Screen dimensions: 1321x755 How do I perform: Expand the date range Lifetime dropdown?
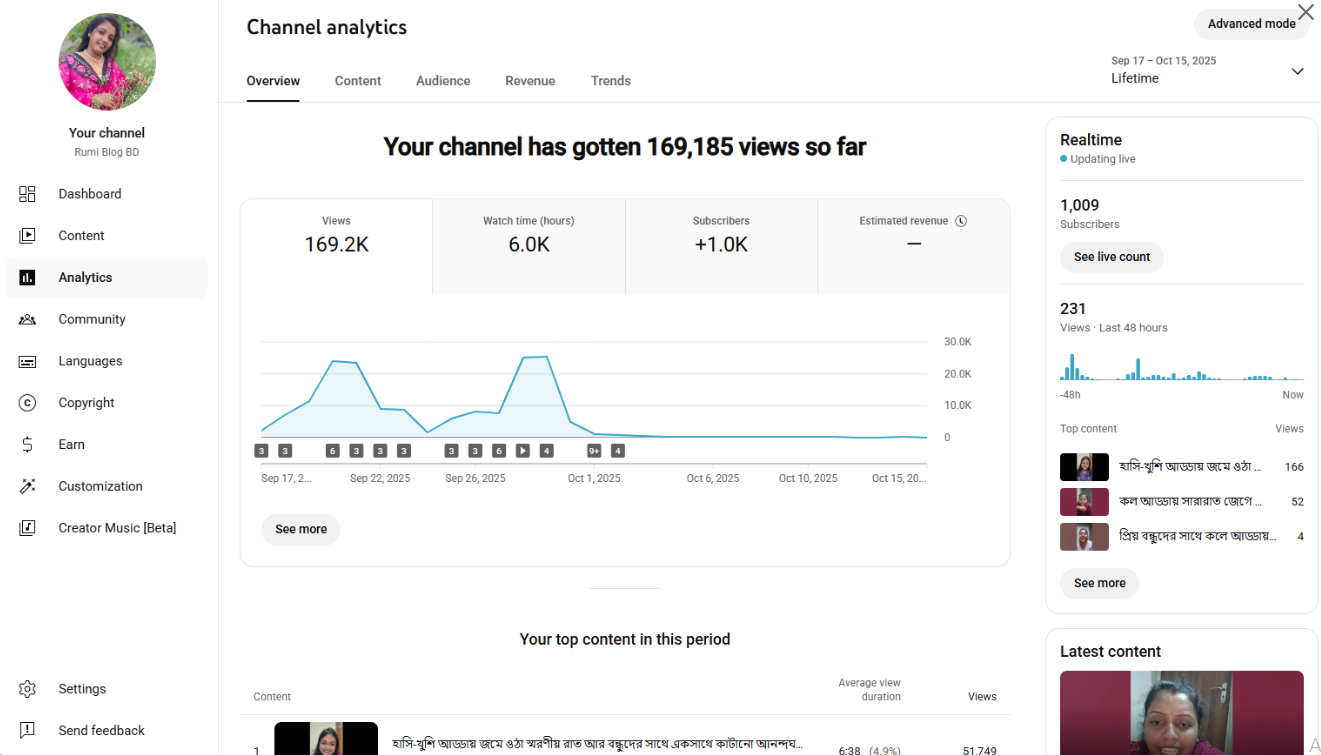(1297, 71)
